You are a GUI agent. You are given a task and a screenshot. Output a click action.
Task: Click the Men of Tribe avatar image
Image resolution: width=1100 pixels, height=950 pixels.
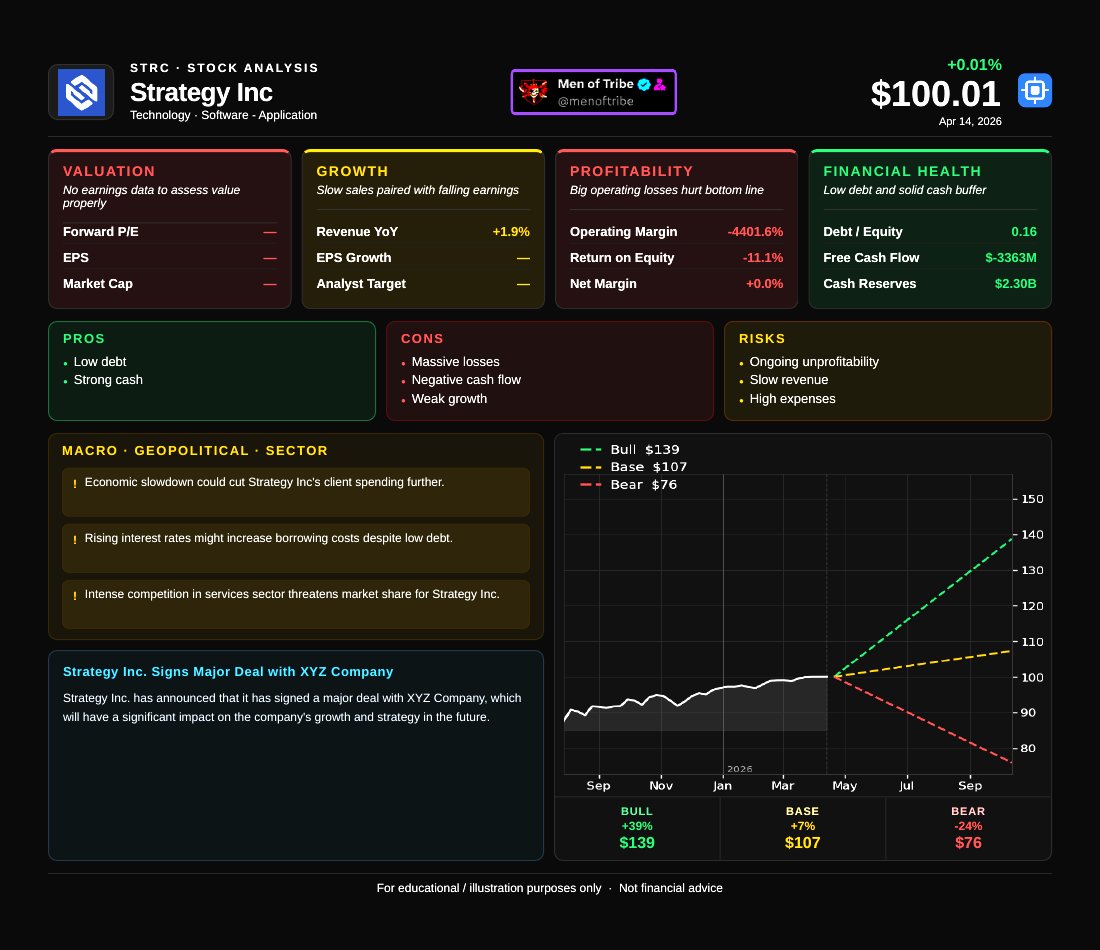[534, 91]
